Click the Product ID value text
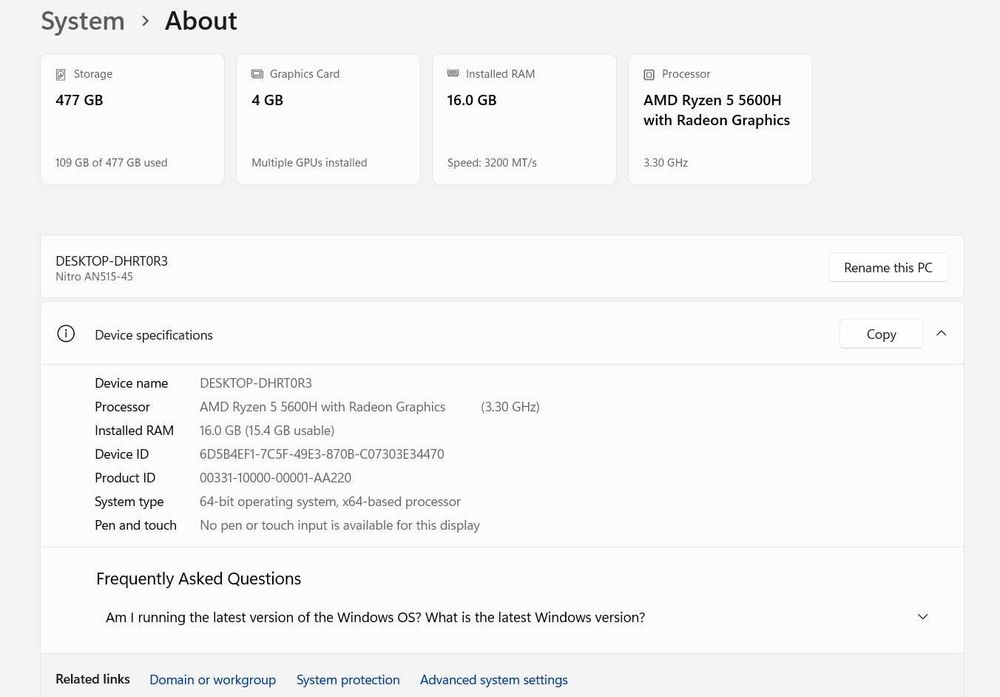This screenshot has width=1000, height=697. point(275,478)
